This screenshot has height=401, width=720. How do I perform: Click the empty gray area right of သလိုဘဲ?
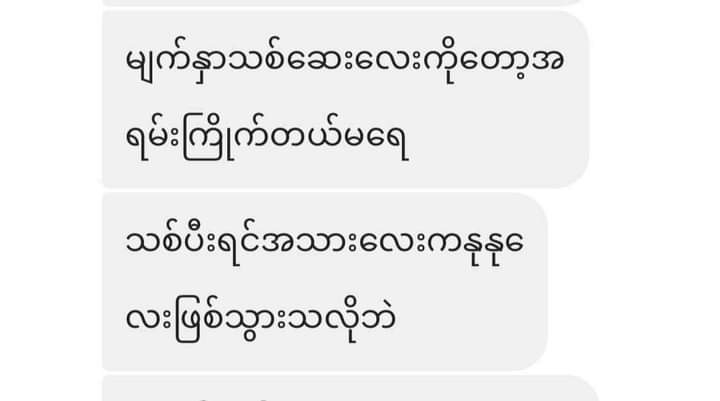[468, 320]
